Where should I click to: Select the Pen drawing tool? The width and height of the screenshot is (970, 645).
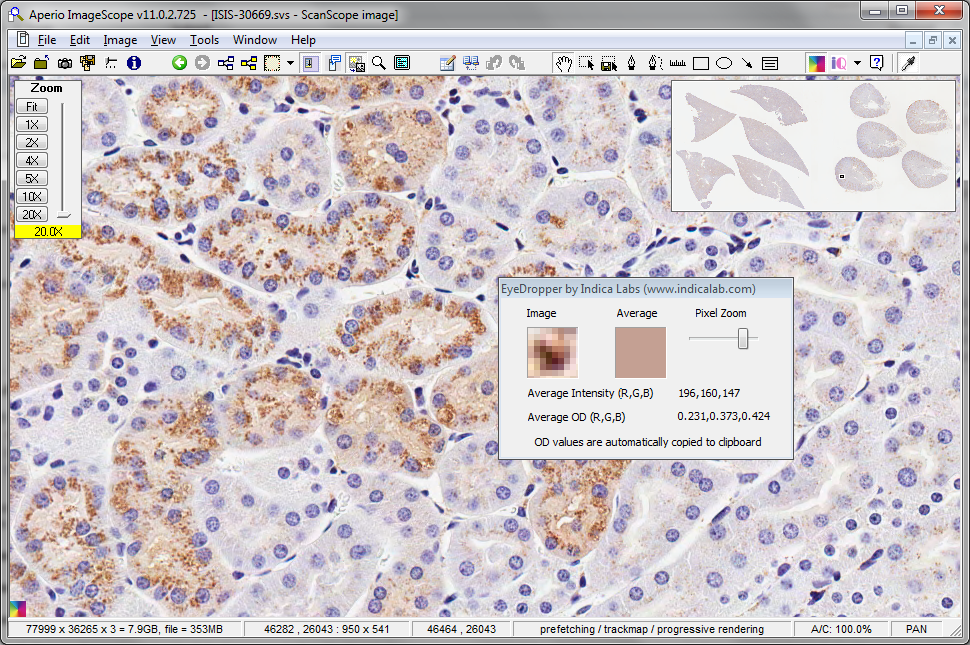coord(632,63)
